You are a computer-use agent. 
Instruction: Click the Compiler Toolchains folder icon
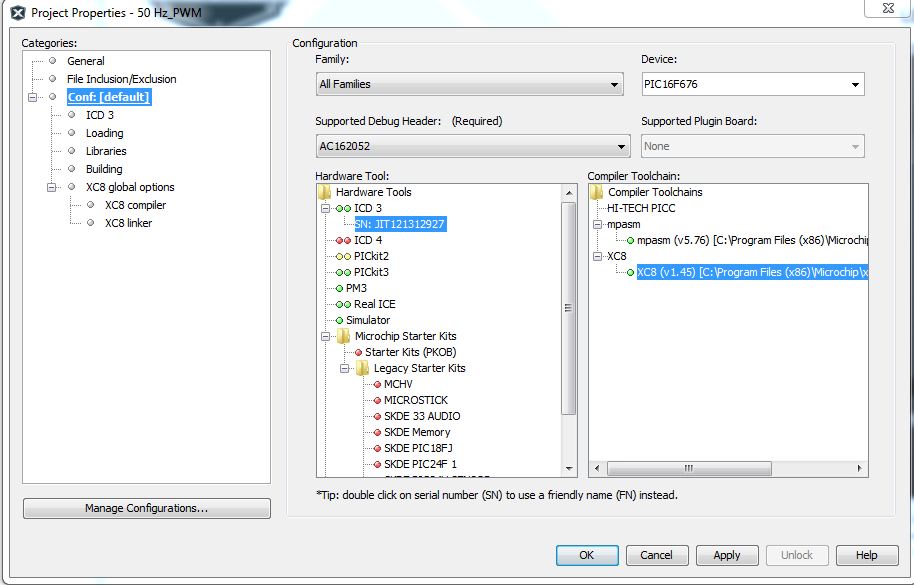tap(597, 192)
